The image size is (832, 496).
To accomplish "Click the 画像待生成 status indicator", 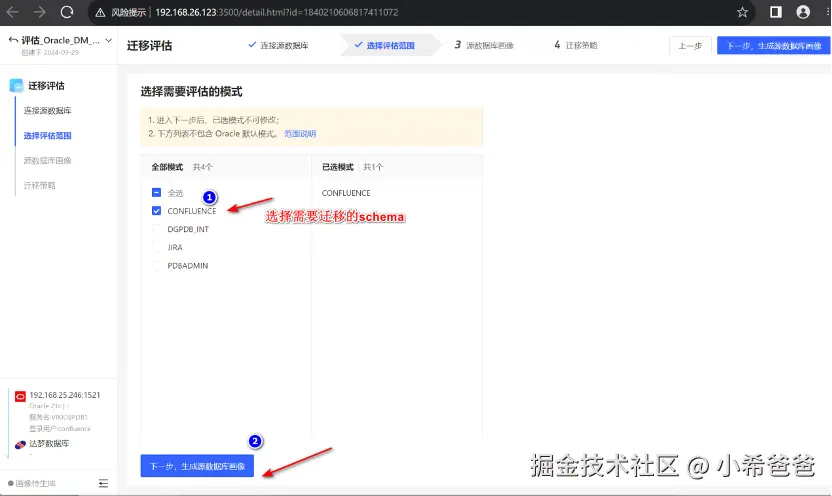I will click(x=32, y=483).
